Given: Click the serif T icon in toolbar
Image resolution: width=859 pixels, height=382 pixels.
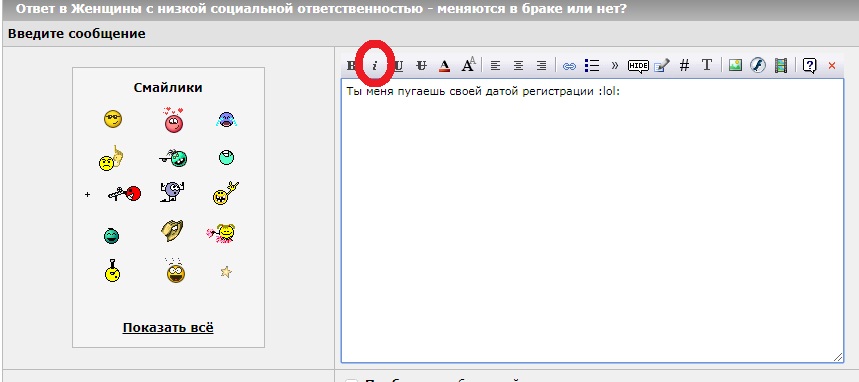Looking at the screenshot, I should click(707, 65).
